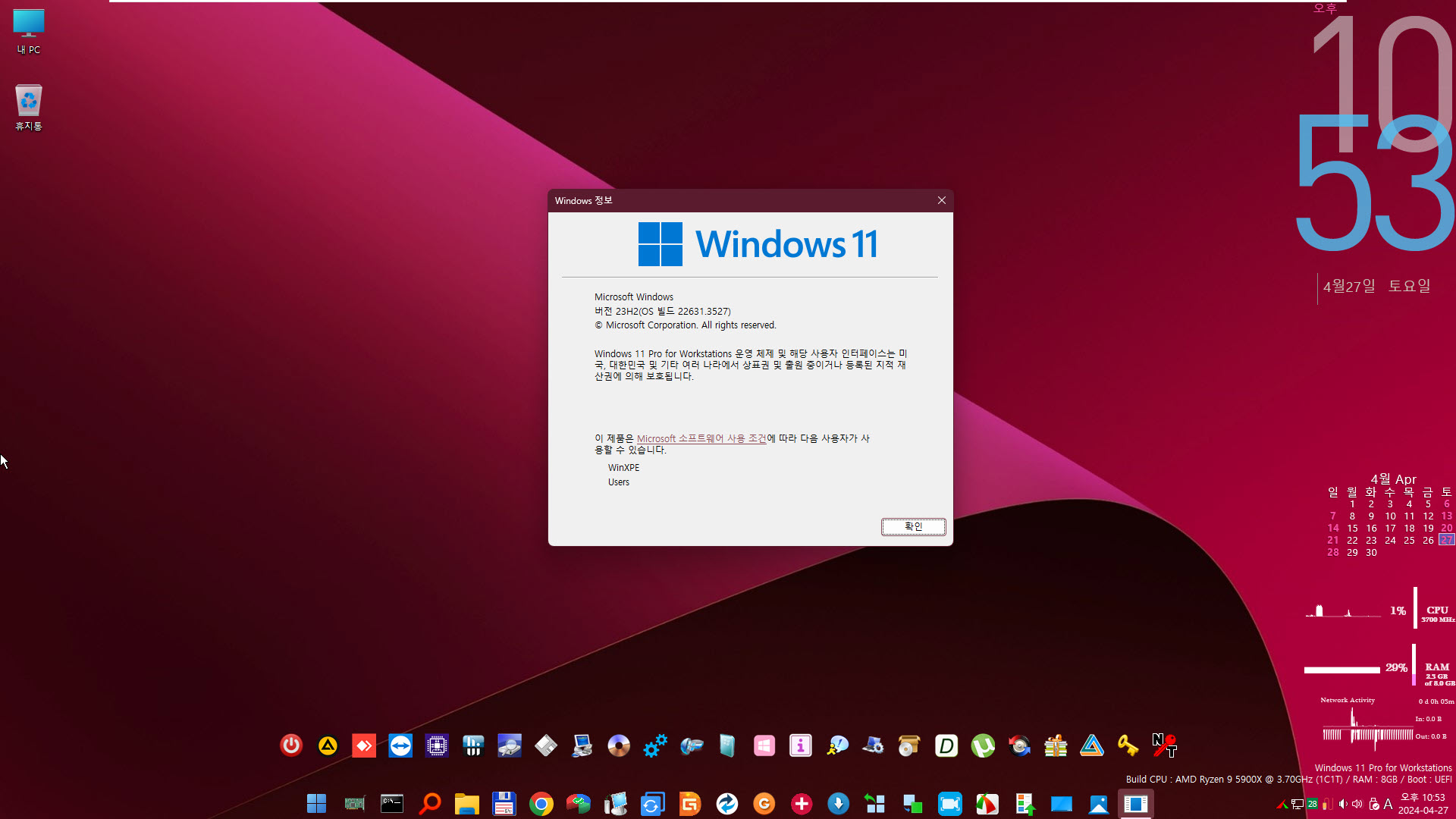Screen dimensions: 1456x819
Task: Select date 27 in the calendar widget
Action: (x=1446, y=540)
